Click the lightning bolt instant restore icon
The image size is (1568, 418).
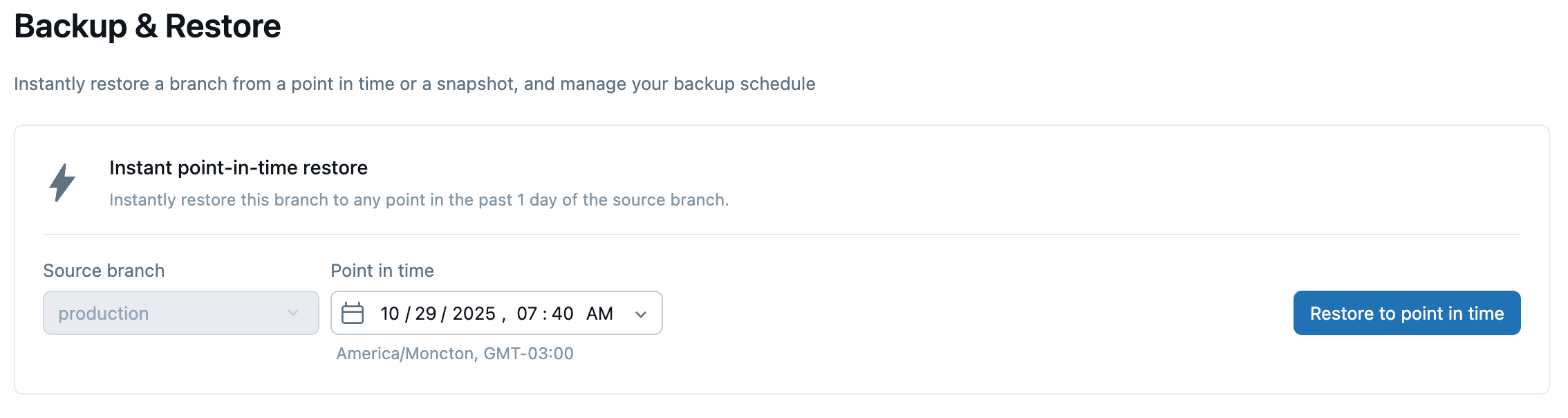62,183
